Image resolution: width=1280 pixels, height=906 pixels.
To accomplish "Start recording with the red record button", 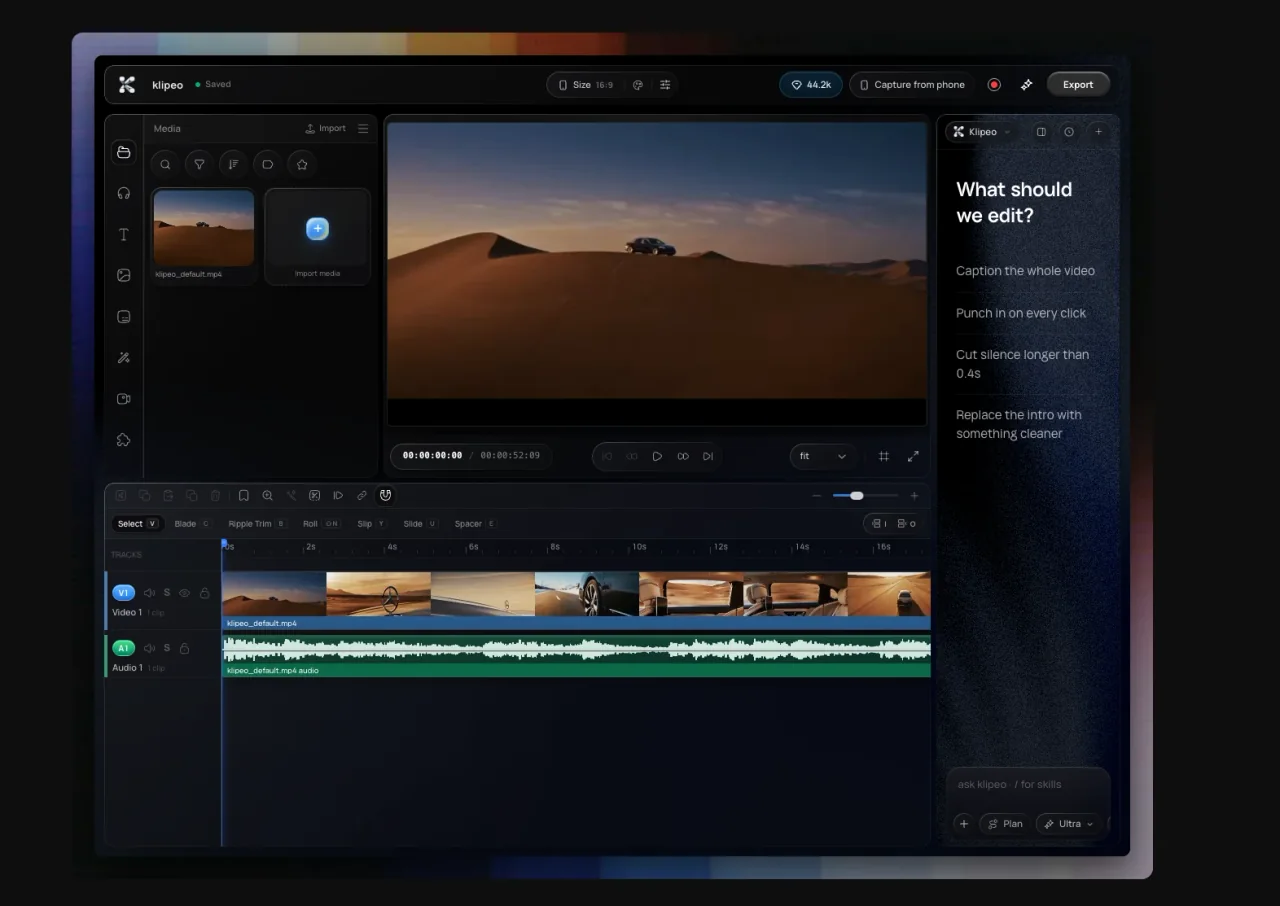I will click(x=994, y=85).
